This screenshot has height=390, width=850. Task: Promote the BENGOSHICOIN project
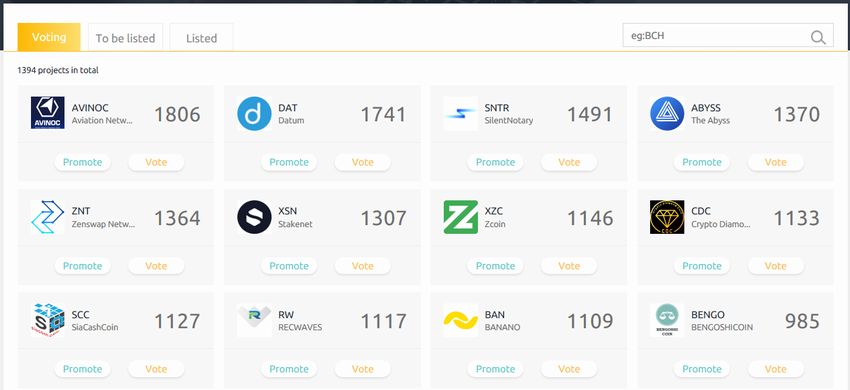pyautogui.click(x=702, y=369)
